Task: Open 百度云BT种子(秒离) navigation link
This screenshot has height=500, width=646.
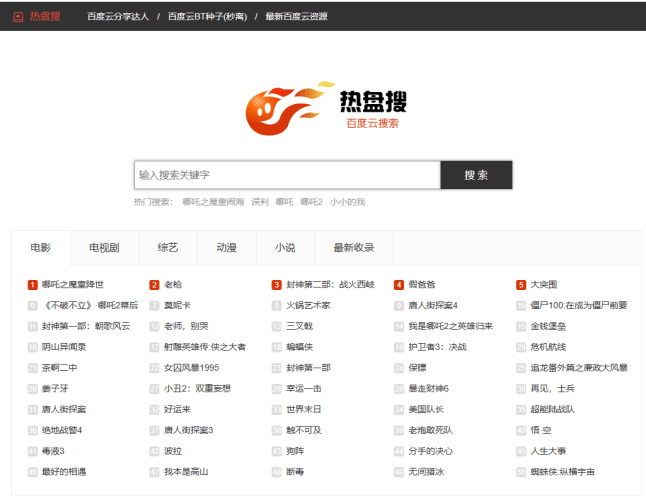Action: [208, 16]
